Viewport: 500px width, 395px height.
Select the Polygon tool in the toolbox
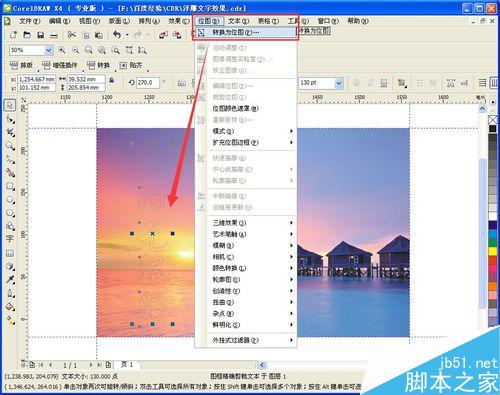(10, 213)
